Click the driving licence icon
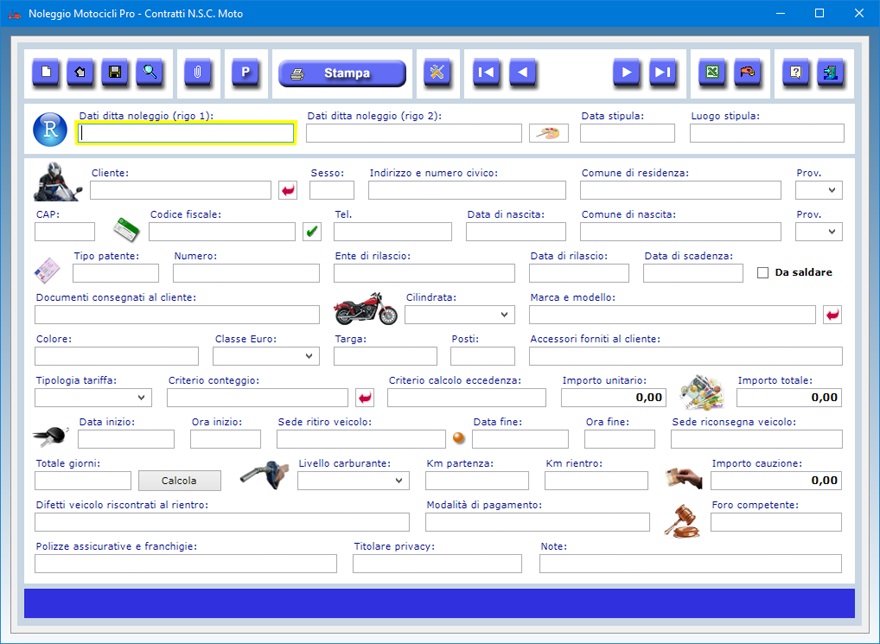 [x=47, y=270]
